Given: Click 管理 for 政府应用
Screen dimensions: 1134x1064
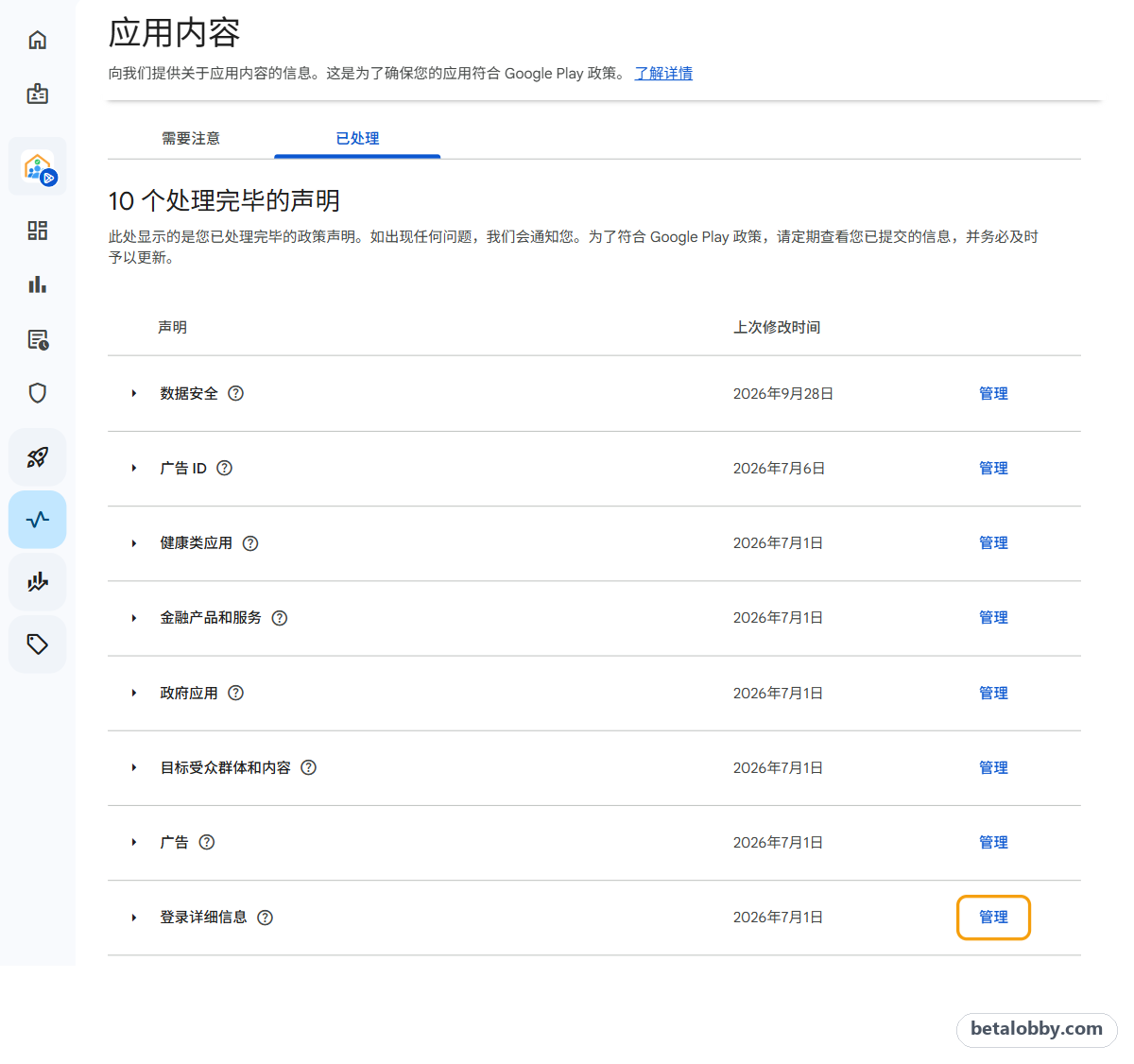Looking at the screenshot, I should coord(993,693).
